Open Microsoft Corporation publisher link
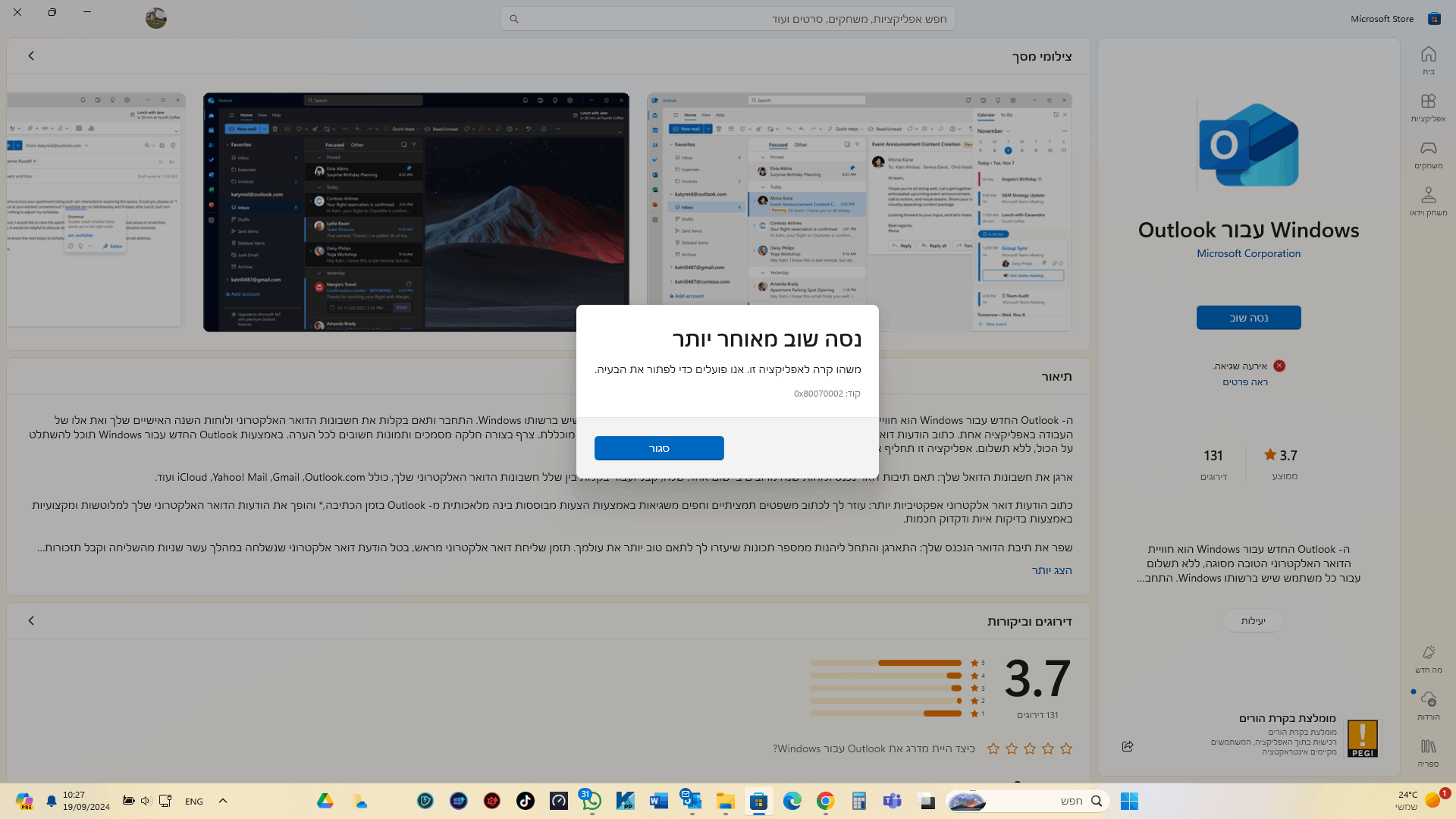 tap(1248, 253)
